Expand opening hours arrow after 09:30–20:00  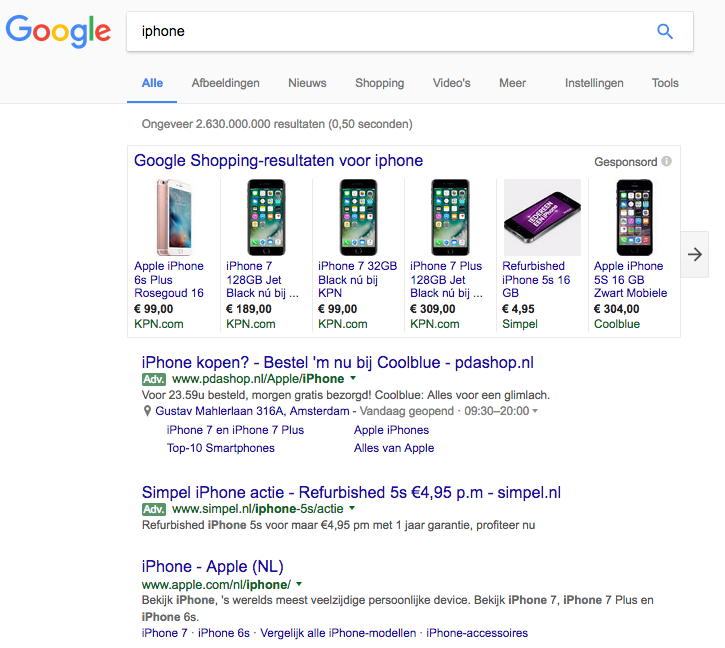(x=535, y=411)
